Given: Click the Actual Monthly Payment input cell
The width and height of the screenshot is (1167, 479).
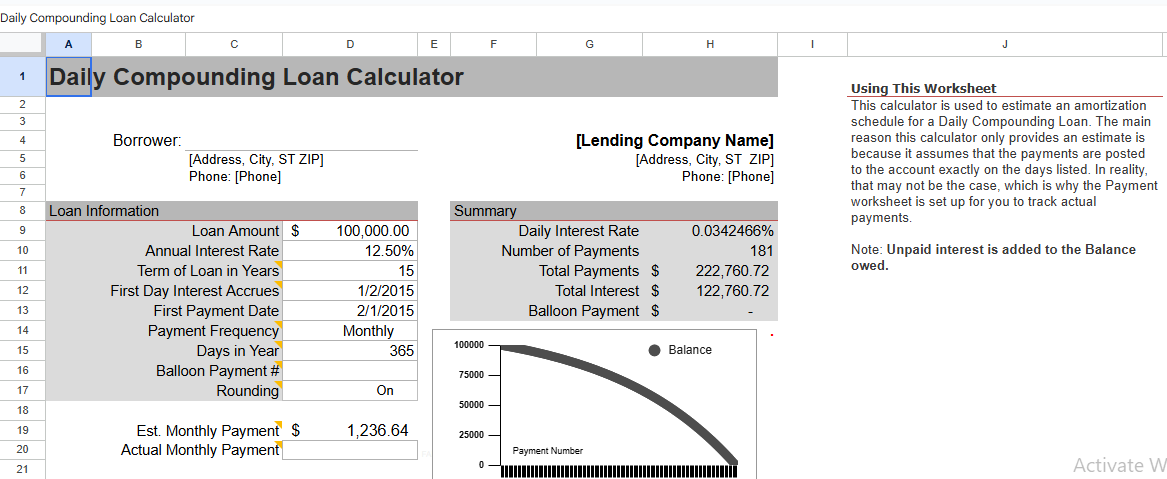Looking at the screenshot, I should point(350,450).
